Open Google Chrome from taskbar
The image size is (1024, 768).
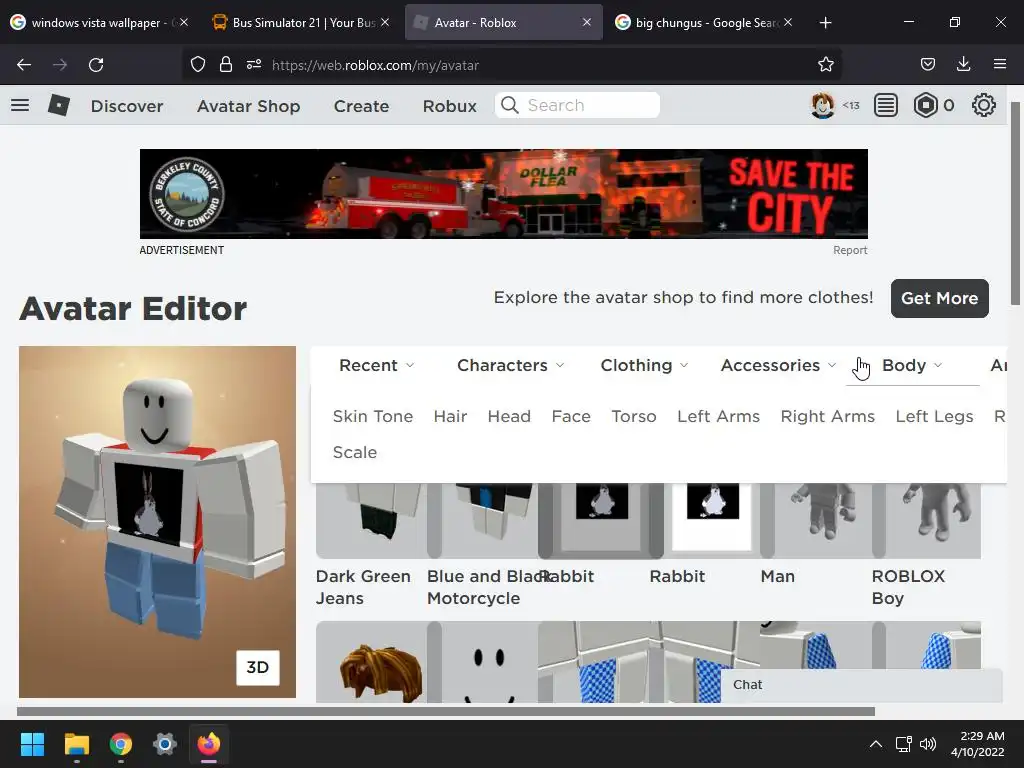coord(121,744)
